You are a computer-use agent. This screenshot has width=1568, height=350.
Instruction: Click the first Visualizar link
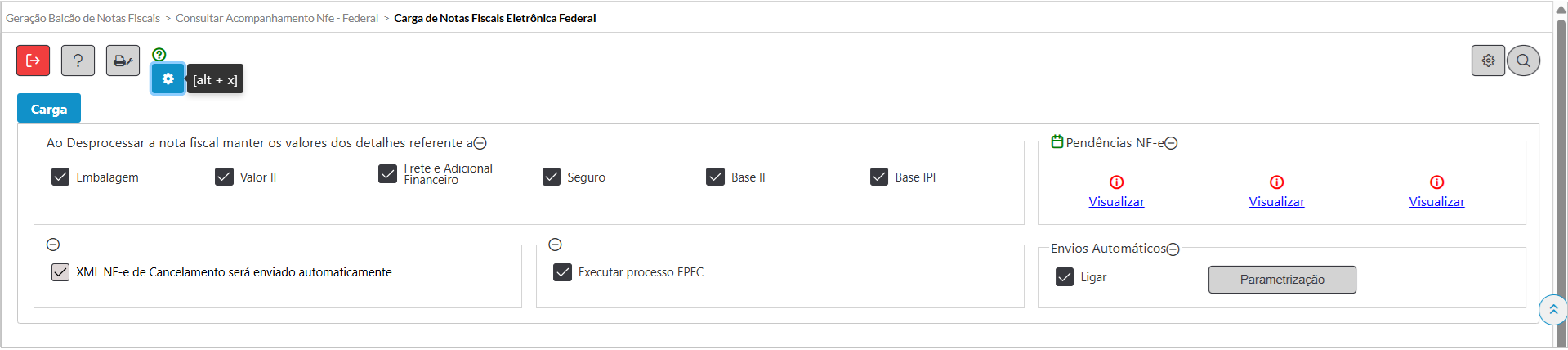pos(1116,202)
